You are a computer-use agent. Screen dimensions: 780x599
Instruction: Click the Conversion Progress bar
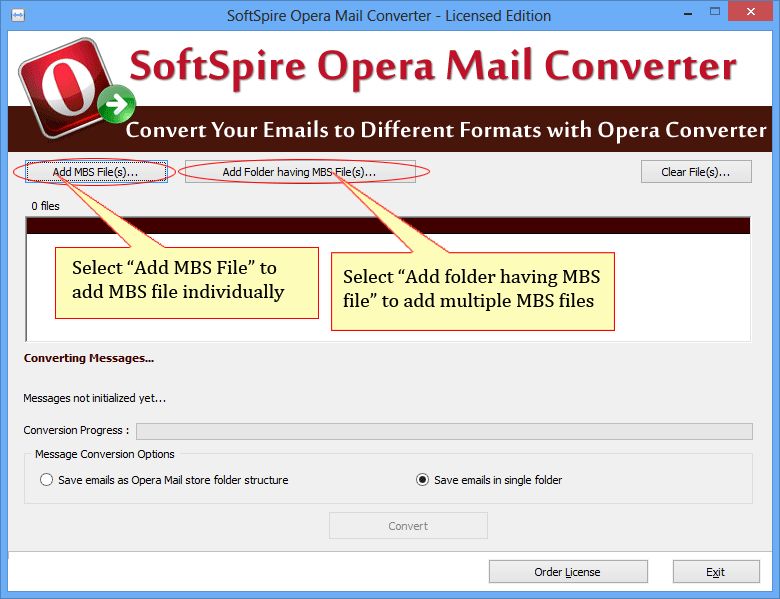(444, 431)
